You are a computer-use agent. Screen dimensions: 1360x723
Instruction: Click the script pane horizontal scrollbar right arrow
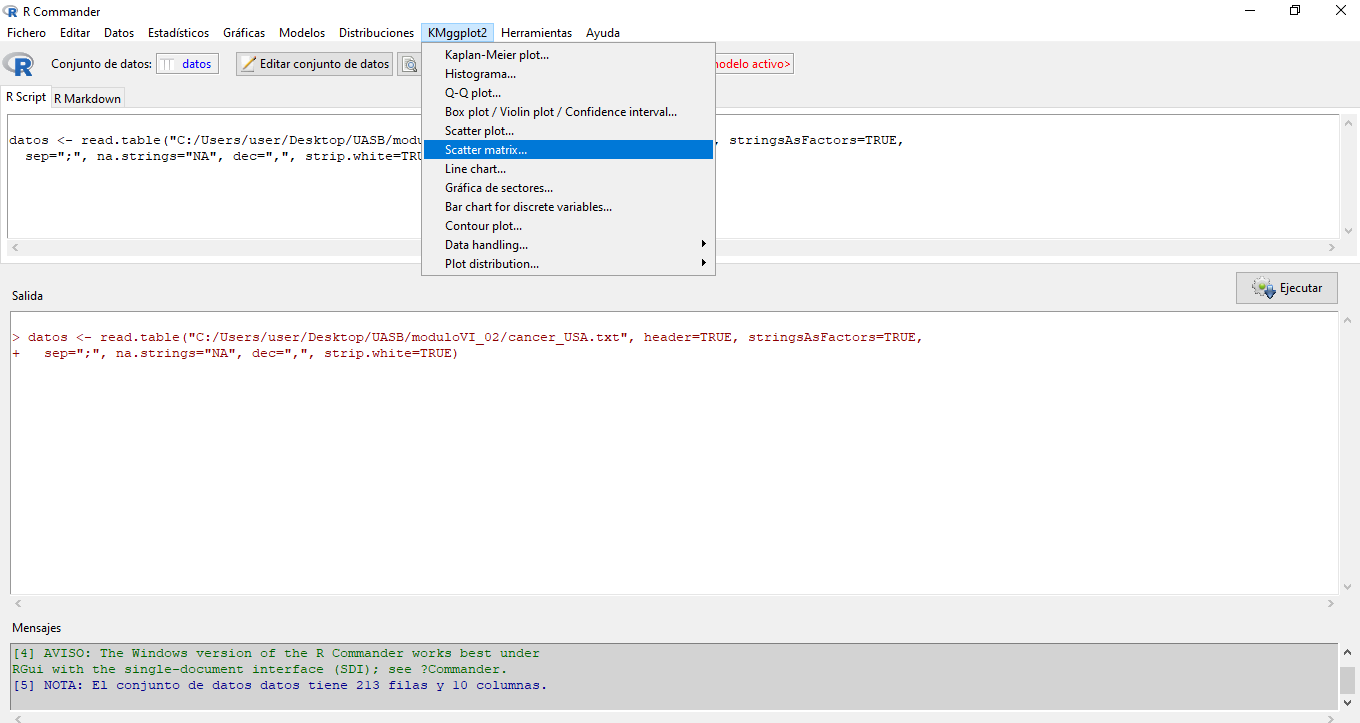[1331, 247]
